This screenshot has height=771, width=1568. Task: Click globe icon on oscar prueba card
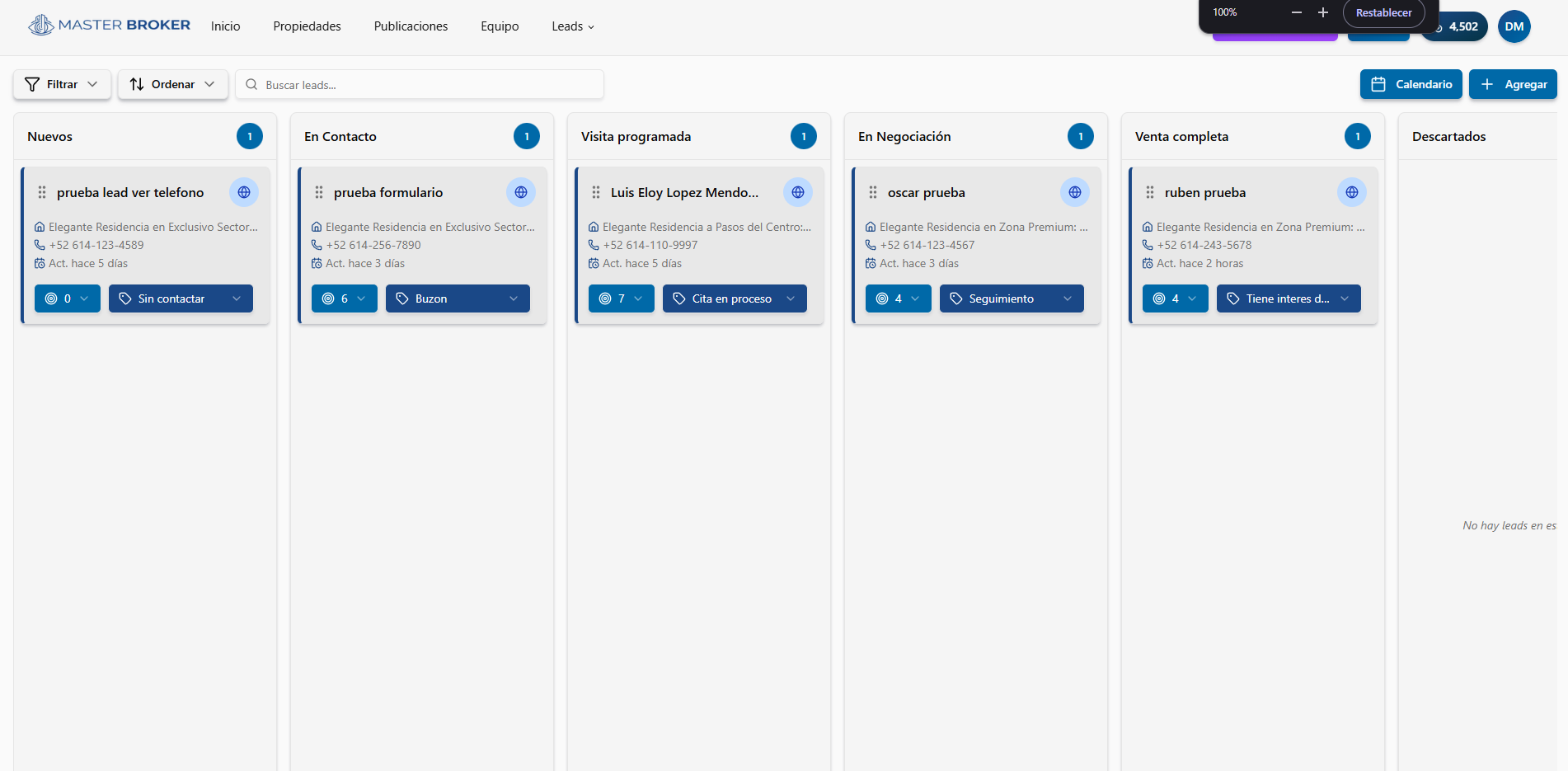tap(1075, 192)
